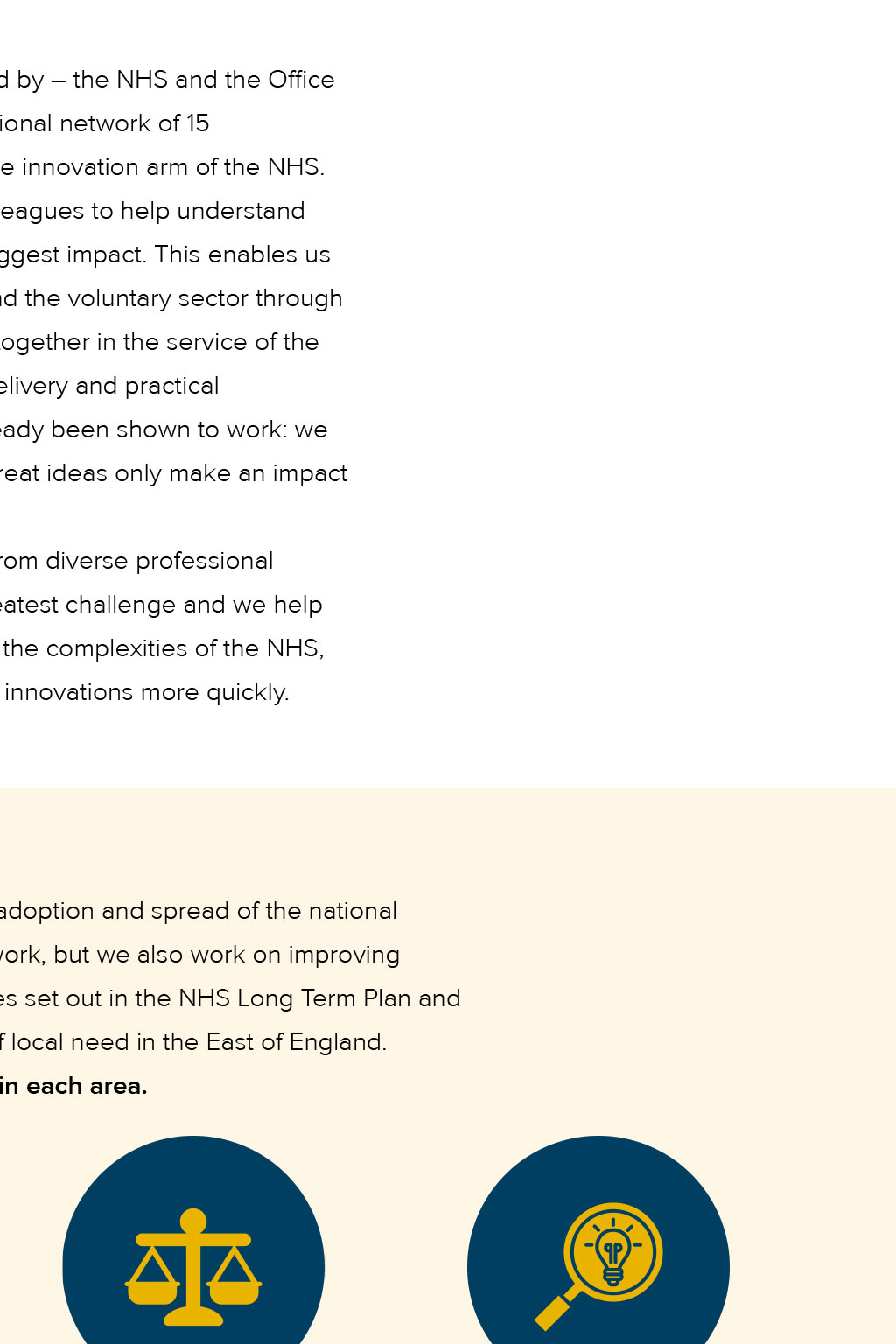The width and height of the screenshot is (896, 1344).
Task: Click the line mentioning 'NHS Long Term Plan'
Action: pyautogui.click(x=230, y=998)
